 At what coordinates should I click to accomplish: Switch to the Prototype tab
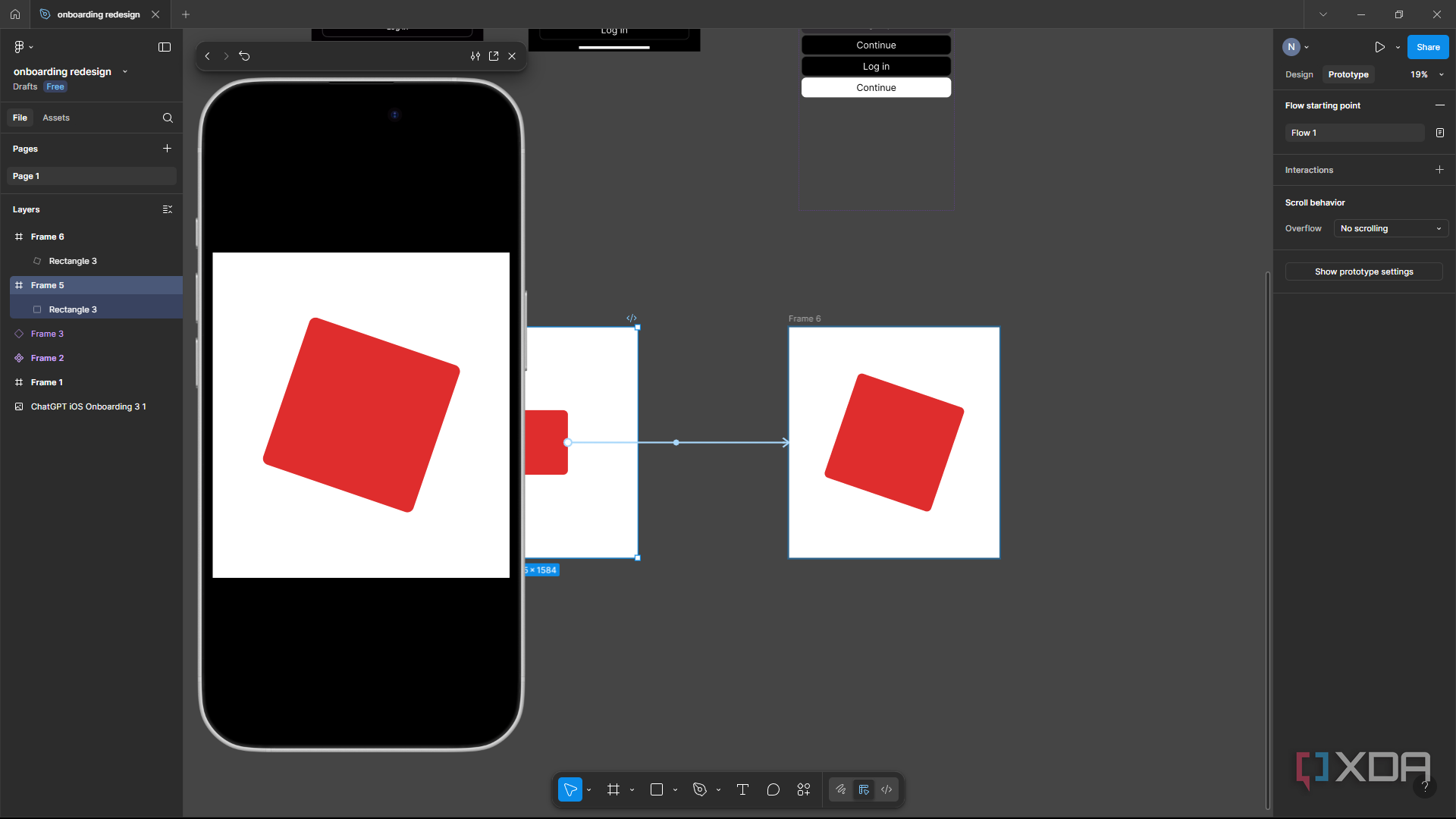pos(1348,74)
